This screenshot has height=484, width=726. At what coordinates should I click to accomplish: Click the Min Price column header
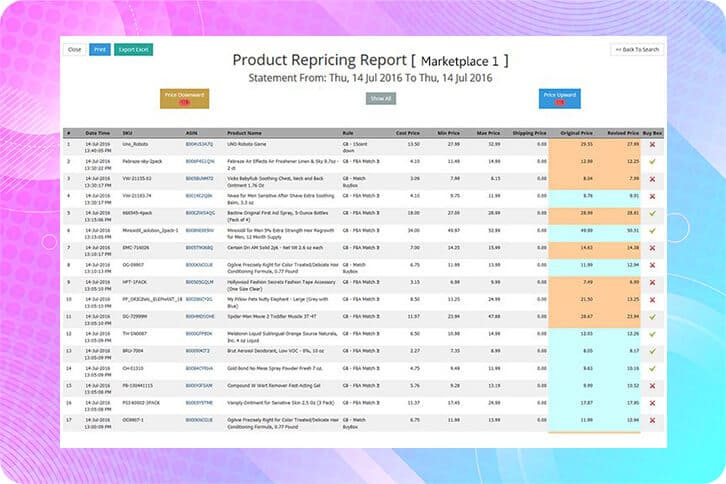[448, 133]
